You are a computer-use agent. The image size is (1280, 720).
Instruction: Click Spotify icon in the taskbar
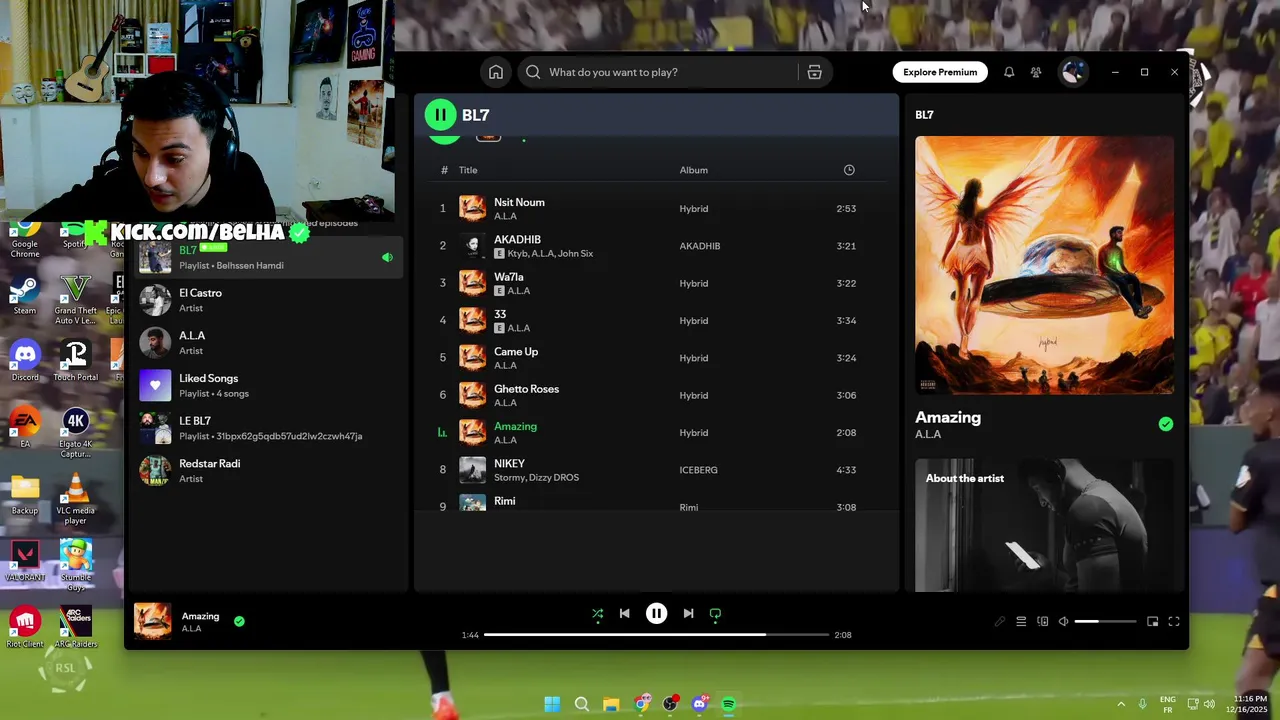pyautogui.click(x=728, y=704)
